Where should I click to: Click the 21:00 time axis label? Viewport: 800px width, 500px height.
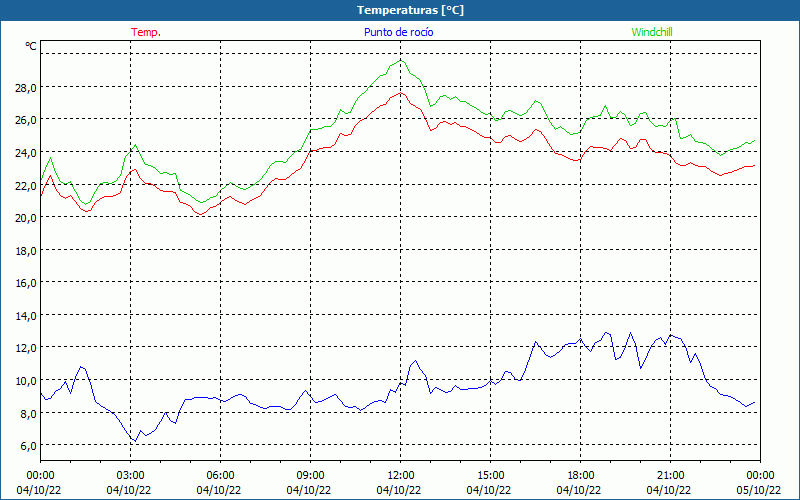(x=670, y=476)
